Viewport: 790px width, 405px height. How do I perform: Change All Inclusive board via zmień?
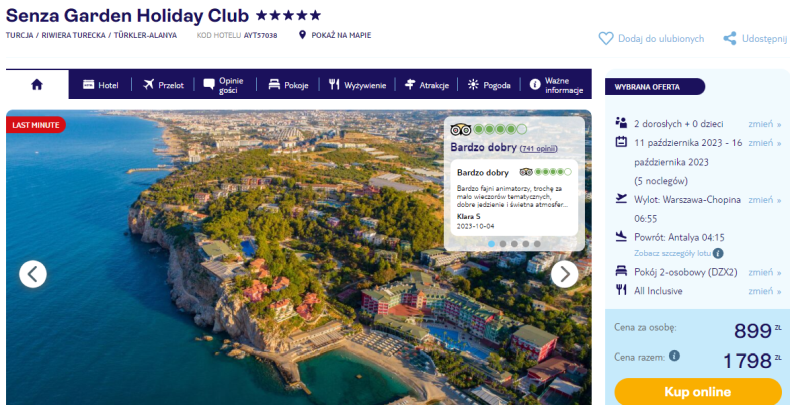pyautogui.click(x=764, y=291)
